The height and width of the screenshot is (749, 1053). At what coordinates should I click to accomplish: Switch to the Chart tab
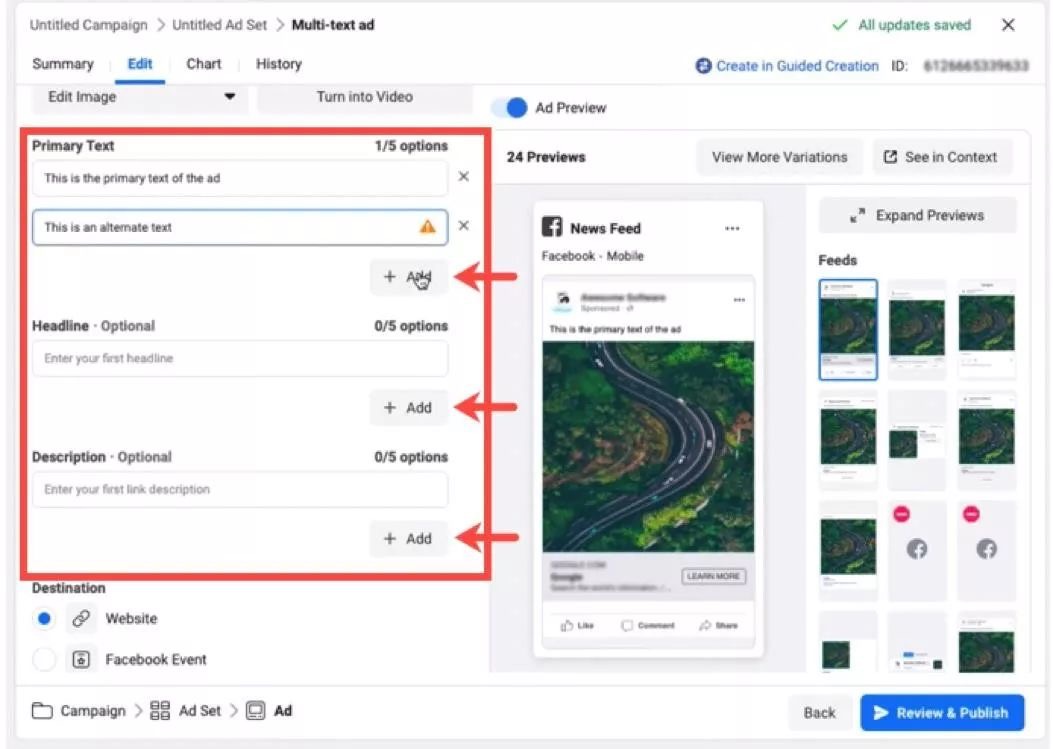coord(203,64)
